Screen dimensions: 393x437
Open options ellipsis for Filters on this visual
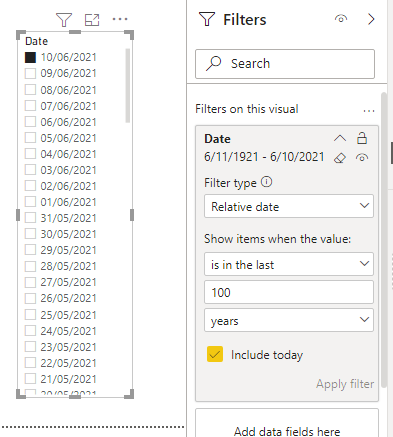coord(369,111)
